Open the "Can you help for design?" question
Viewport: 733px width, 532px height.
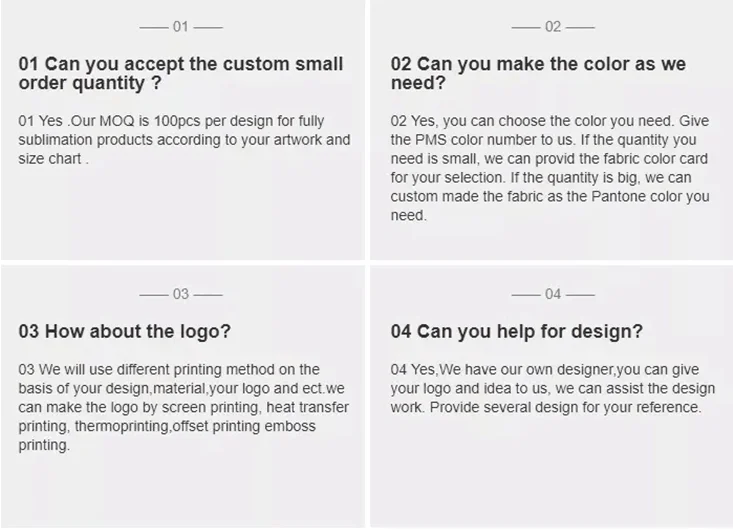coord(516,331)
